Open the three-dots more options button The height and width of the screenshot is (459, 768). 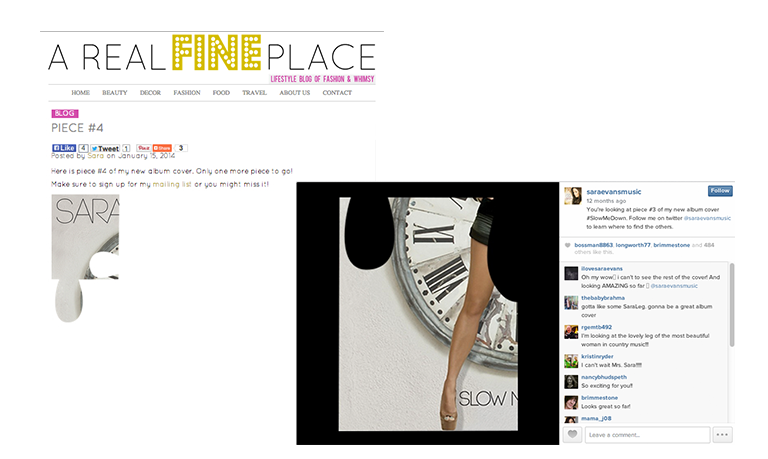point(722,435)
